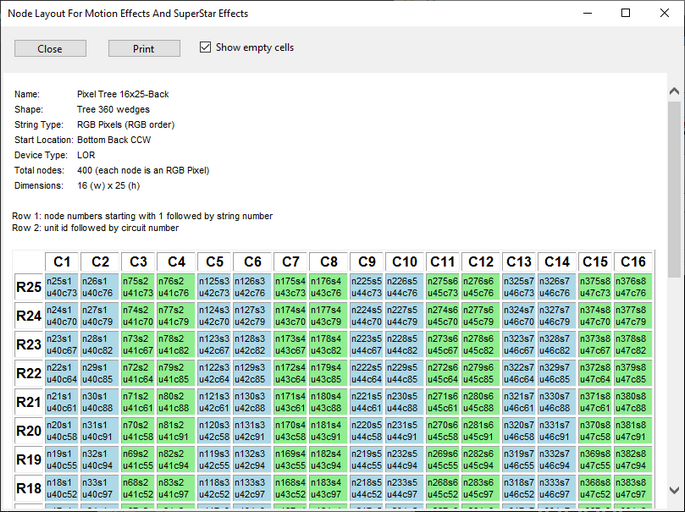
Task: Click column header C4
Action: pyautogui.click(x=176, y=262)
